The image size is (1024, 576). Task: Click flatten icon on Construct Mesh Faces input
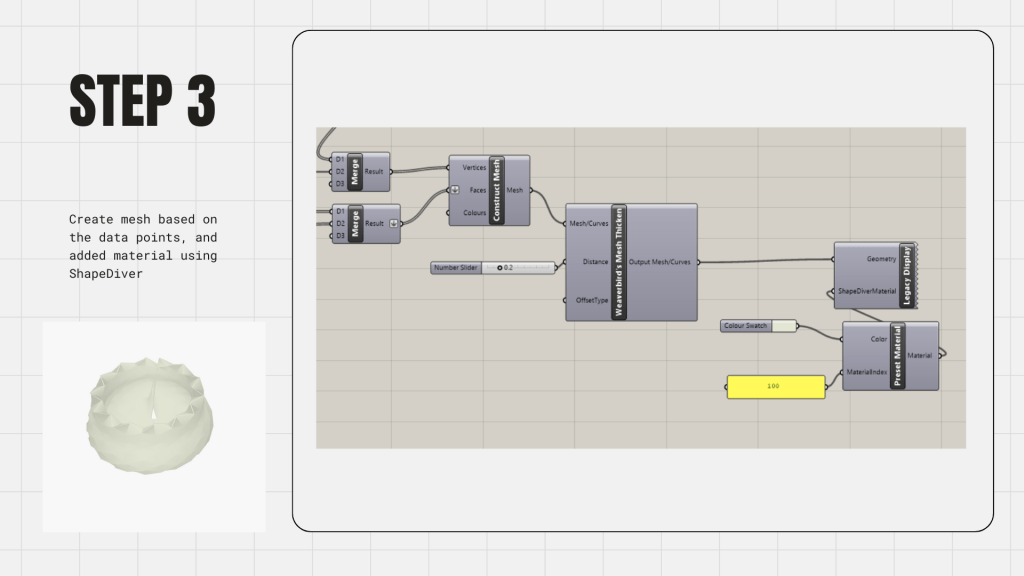tap(455, 190)
